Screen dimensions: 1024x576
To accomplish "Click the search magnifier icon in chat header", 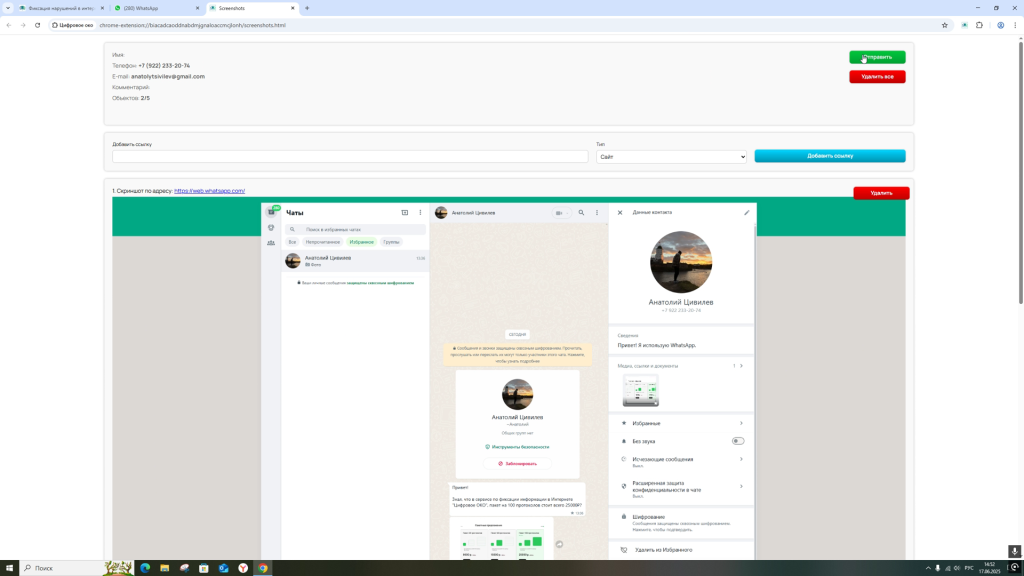I will click(x=581, y=213).
